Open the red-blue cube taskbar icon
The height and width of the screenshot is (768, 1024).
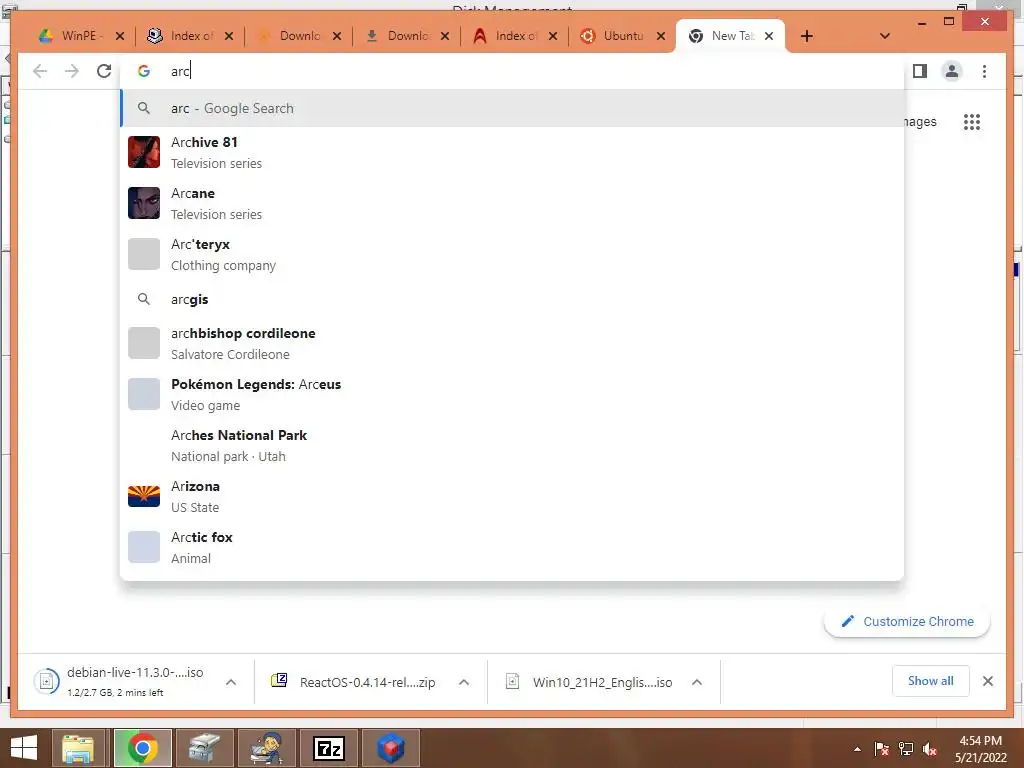(391, 748)
